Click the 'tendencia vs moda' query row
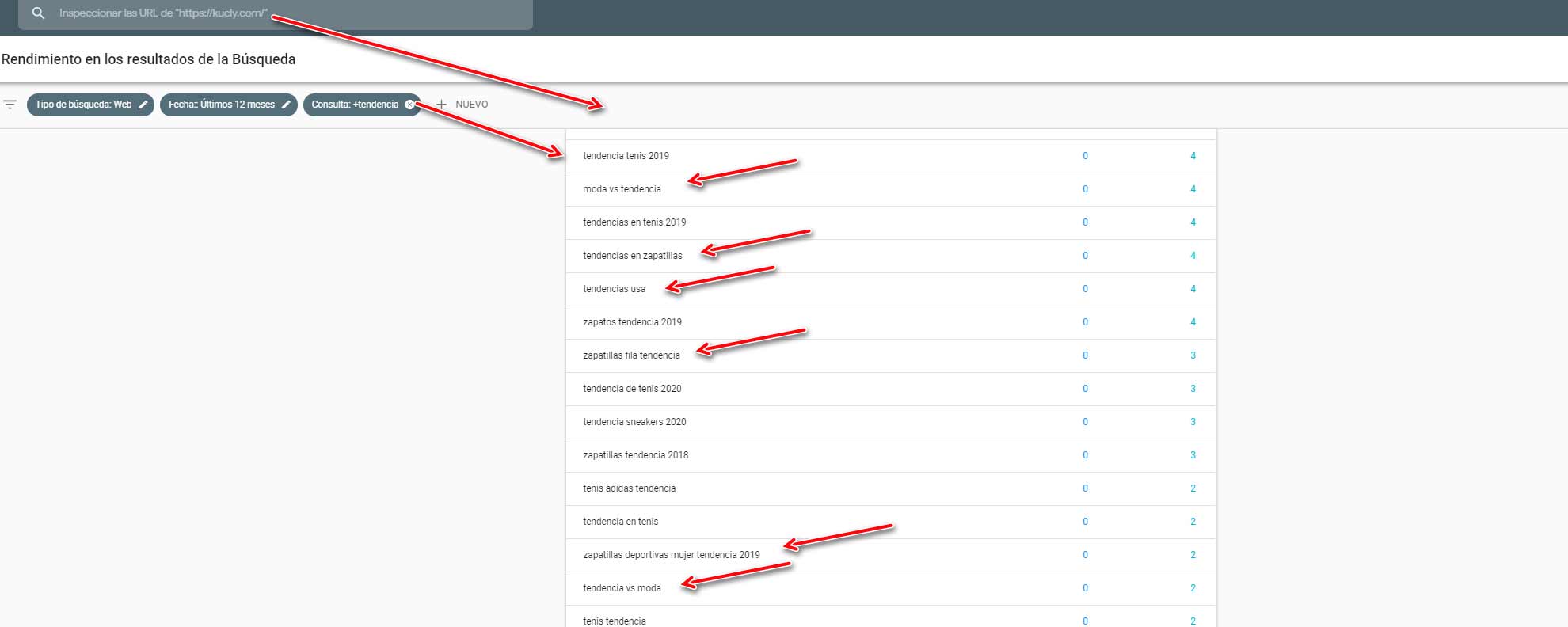This screenshot has height=627, width=1568. (622, 588)
